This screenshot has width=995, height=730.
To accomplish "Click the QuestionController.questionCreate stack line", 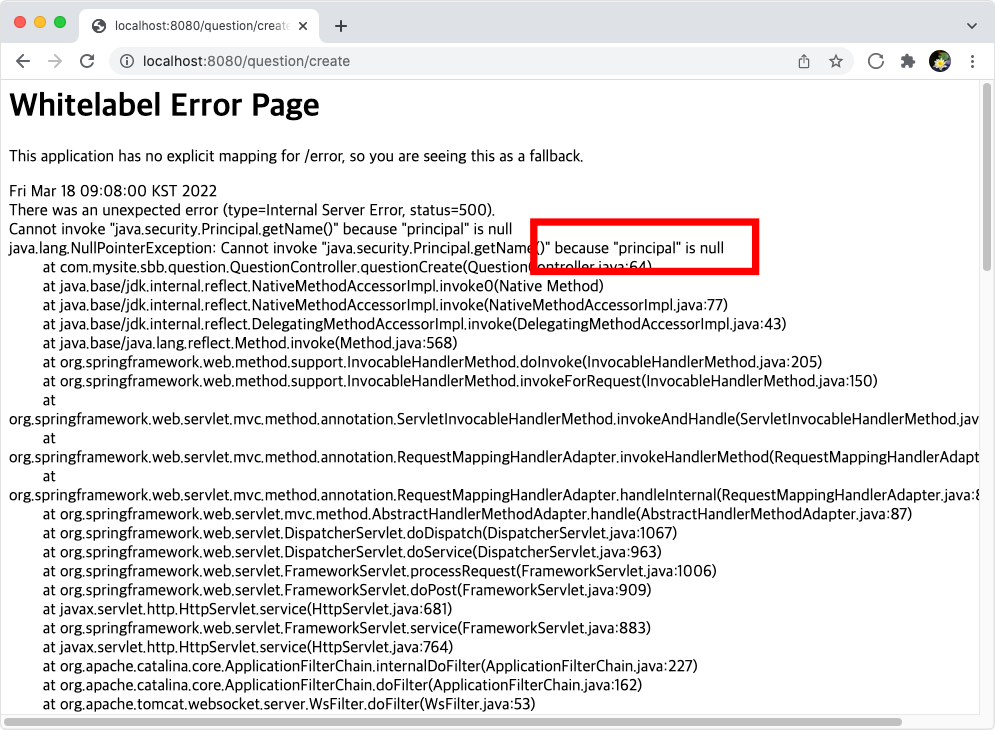I will [x=347, y=267].
